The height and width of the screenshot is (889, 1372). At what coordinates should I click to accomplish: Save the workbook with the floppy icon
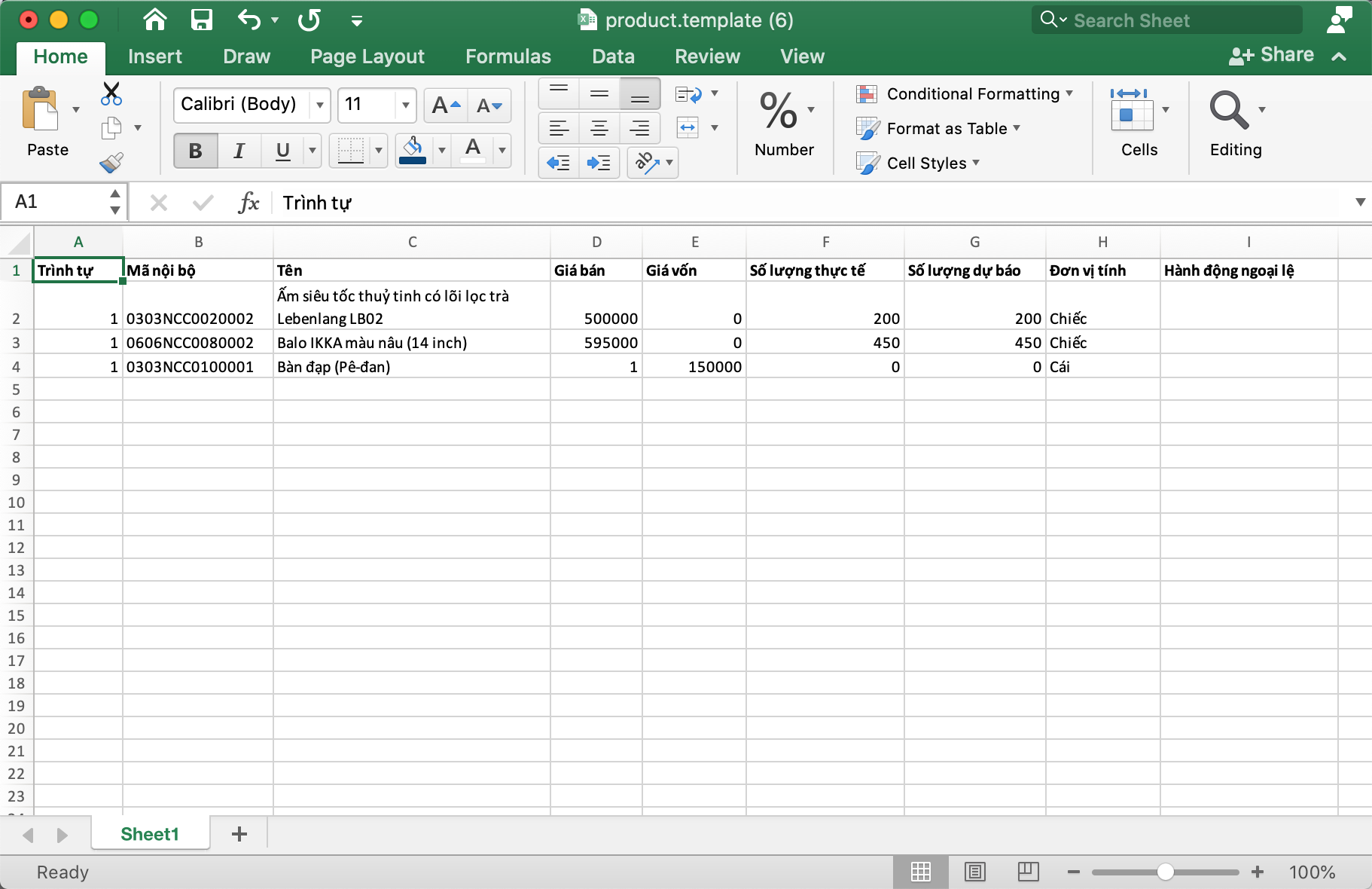201,20
